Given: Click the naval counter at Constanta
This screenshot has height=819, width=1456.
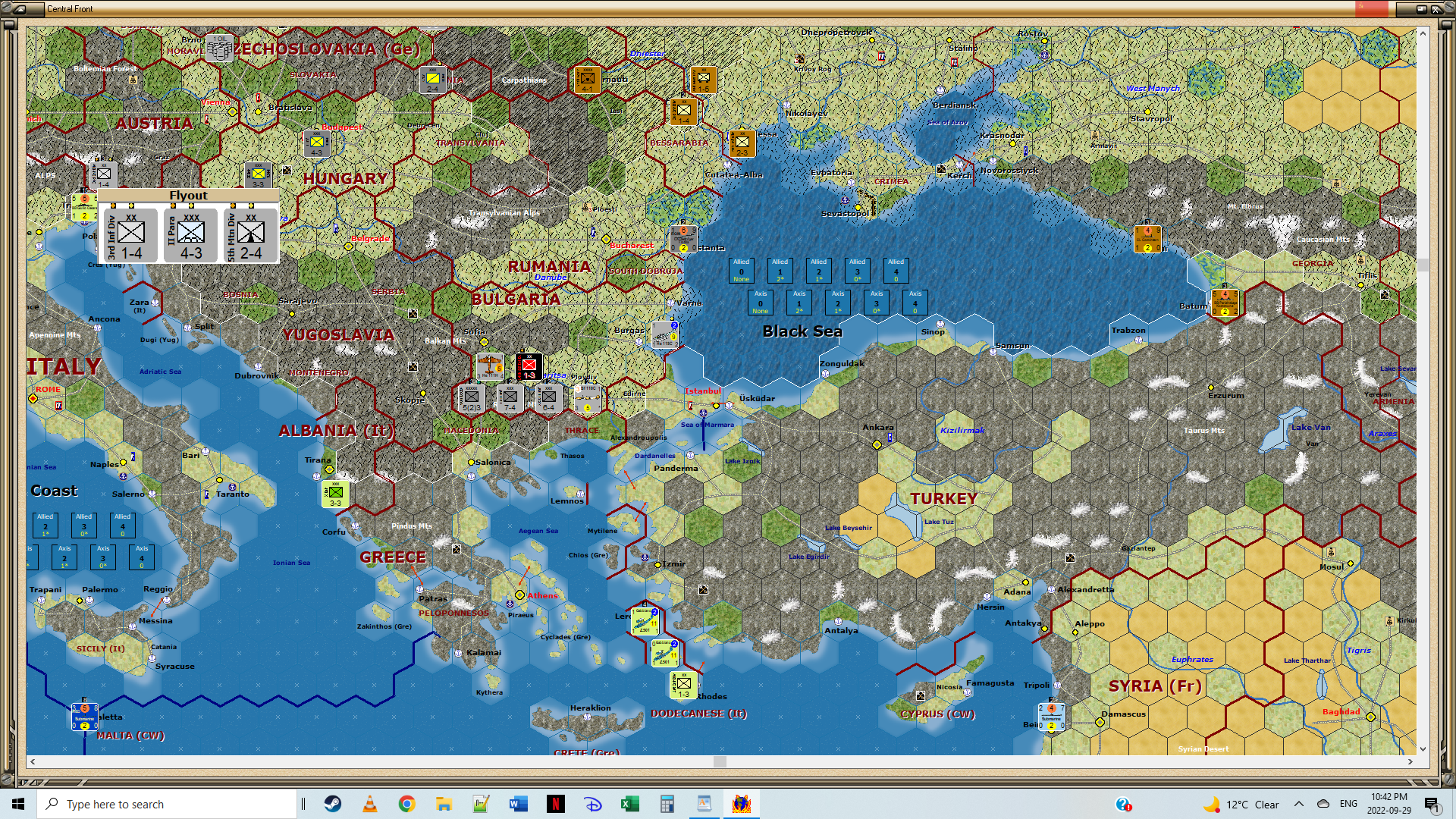Looking at the screenshot, I should pyautogui.click(x=683, y=239).
